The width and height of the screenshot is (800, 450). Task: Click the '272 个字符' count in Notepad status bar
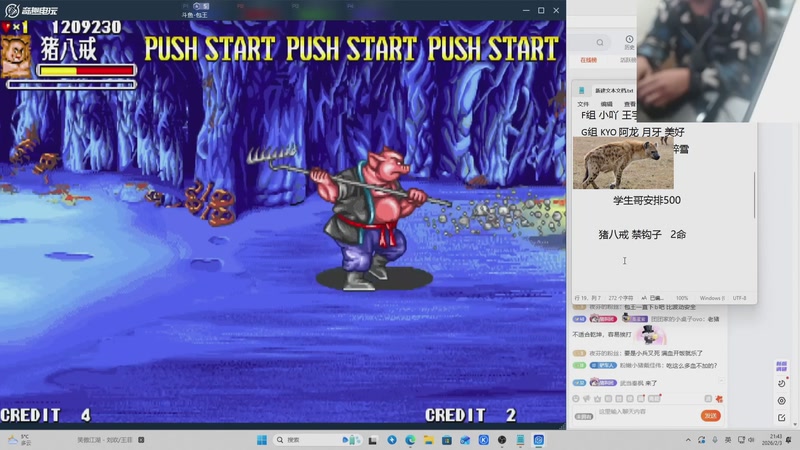coord(620,298)
